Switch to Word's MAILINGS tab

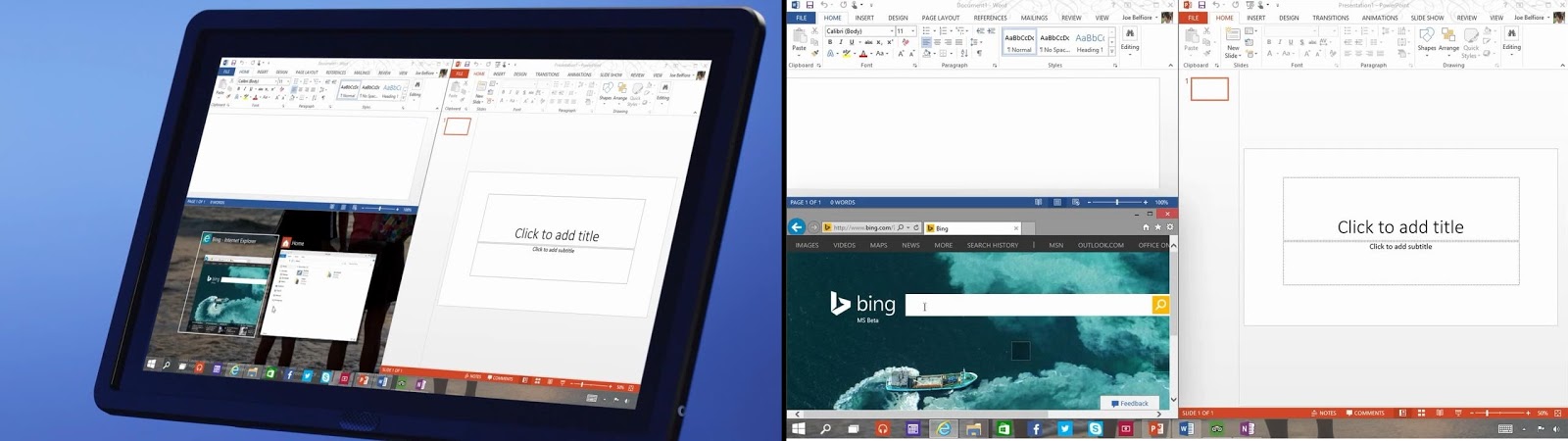[x=1034, y=18]
